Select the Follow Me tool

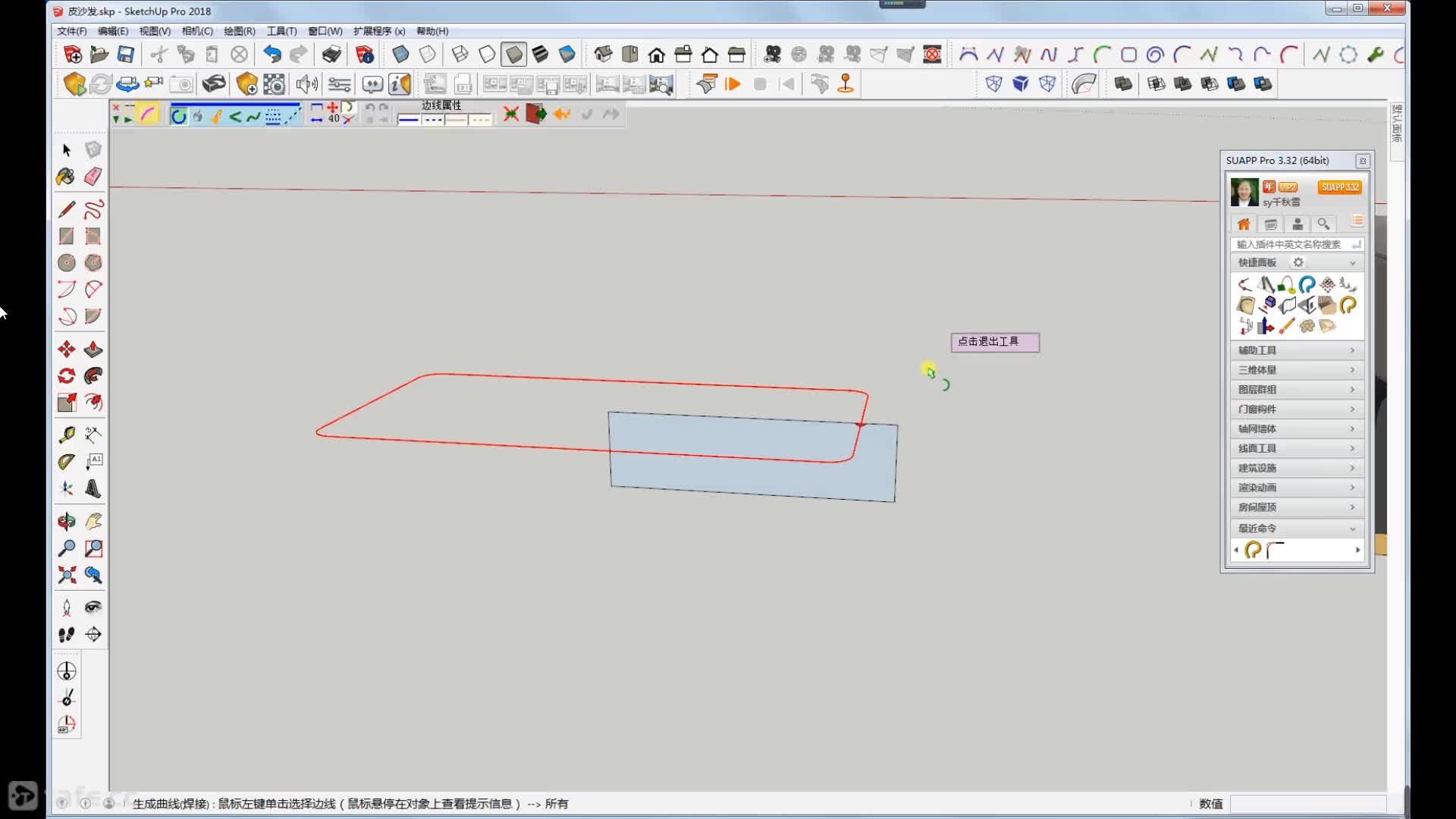[93, 375]
